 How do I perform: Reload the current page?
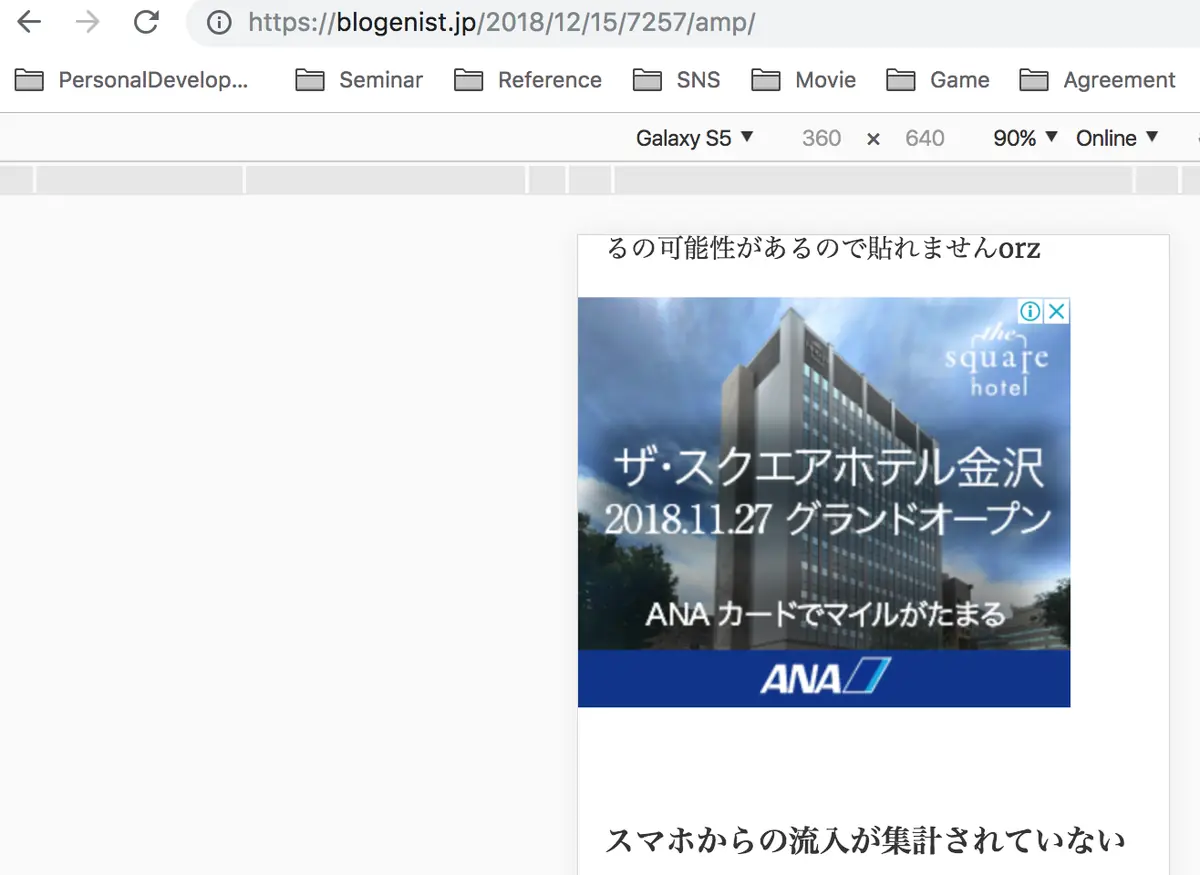tap(147, 22)
